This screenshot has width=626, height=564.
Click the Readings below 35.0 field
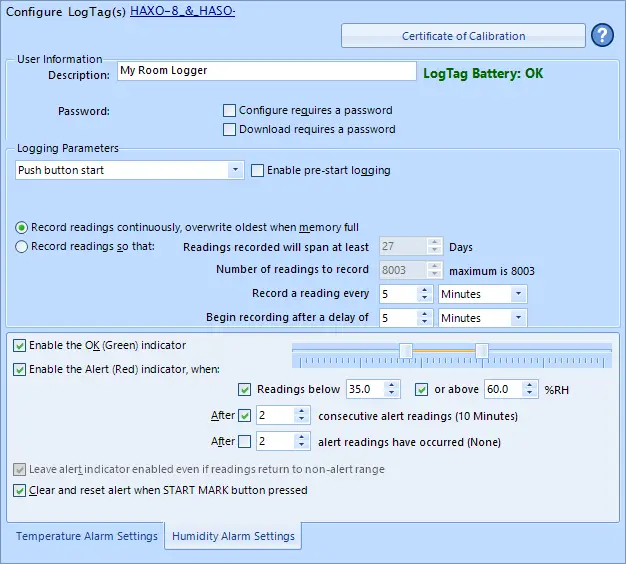[365, 389]
